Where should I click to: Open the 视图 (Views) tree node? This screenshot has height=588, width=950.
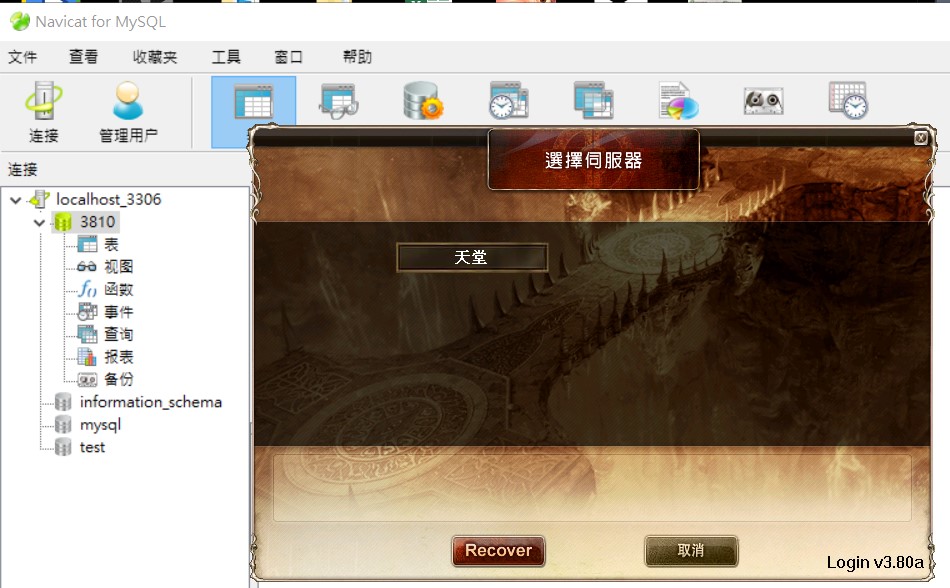tap(118, 267)
